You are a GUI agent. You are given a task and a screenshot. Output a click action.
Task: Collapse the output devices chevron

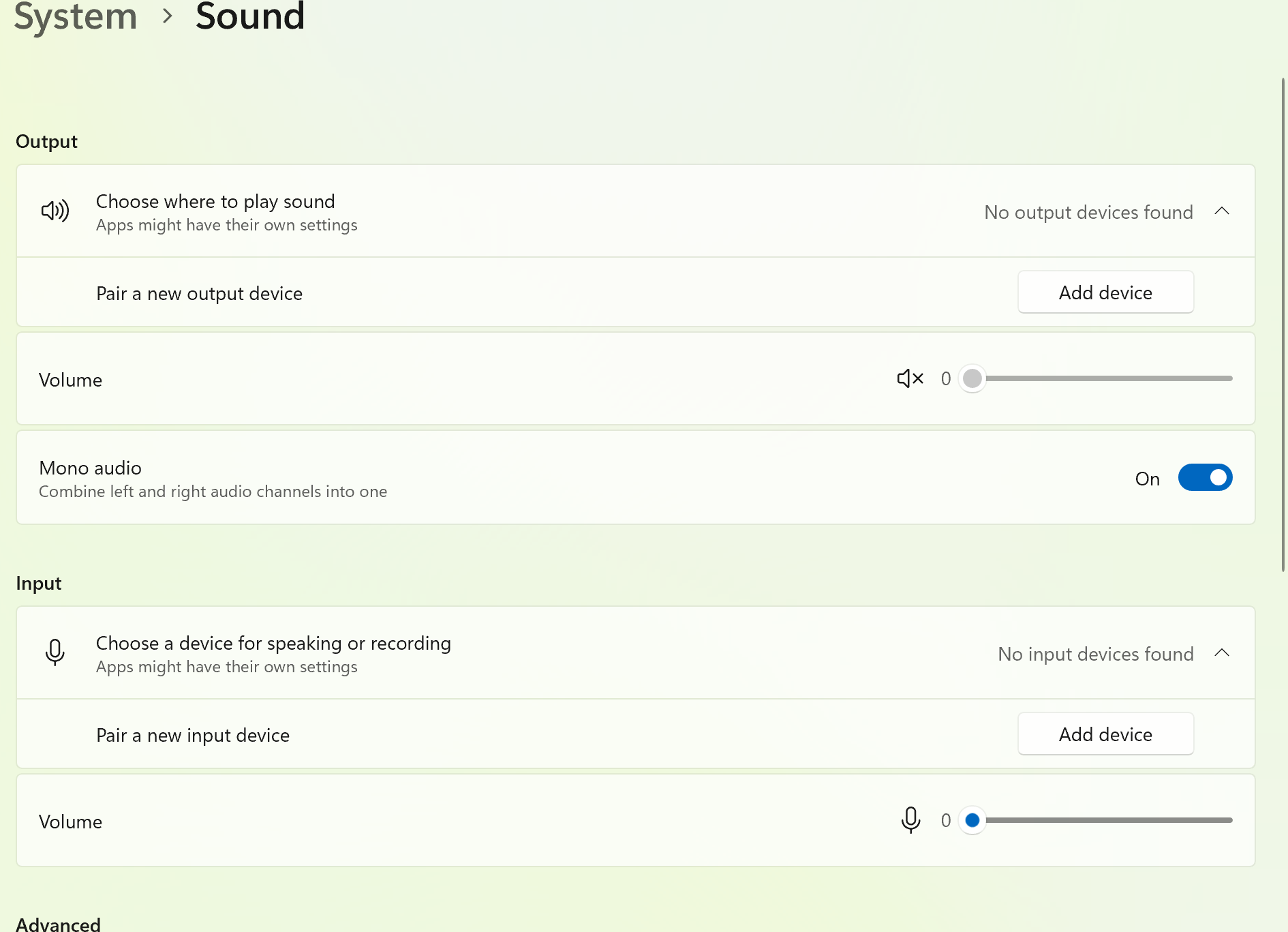tap(1222, 211)
